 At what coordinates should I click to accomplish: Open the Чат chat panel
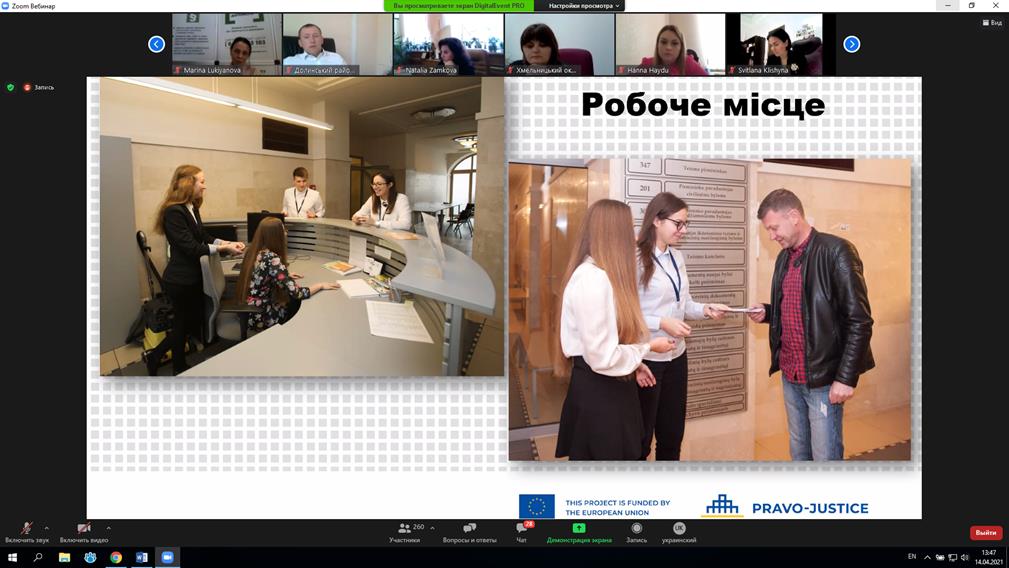pyautogui.click(x=521, y=531)
